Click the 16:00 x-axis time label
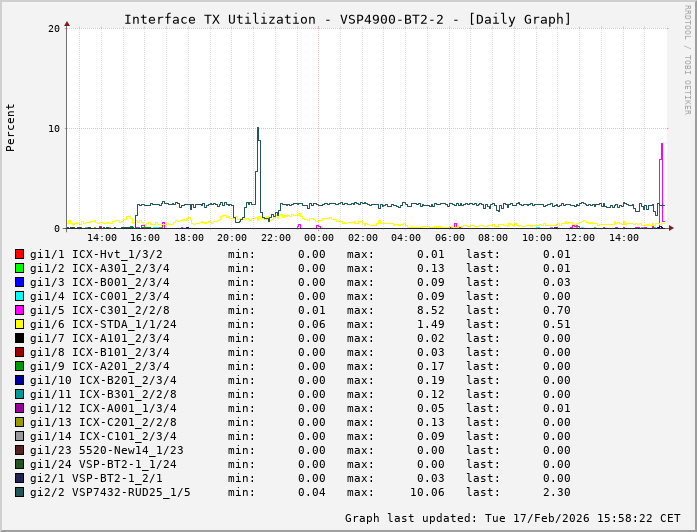Image resolution: width=697 pixels, height=532 pixels. (x=145, y=238)
